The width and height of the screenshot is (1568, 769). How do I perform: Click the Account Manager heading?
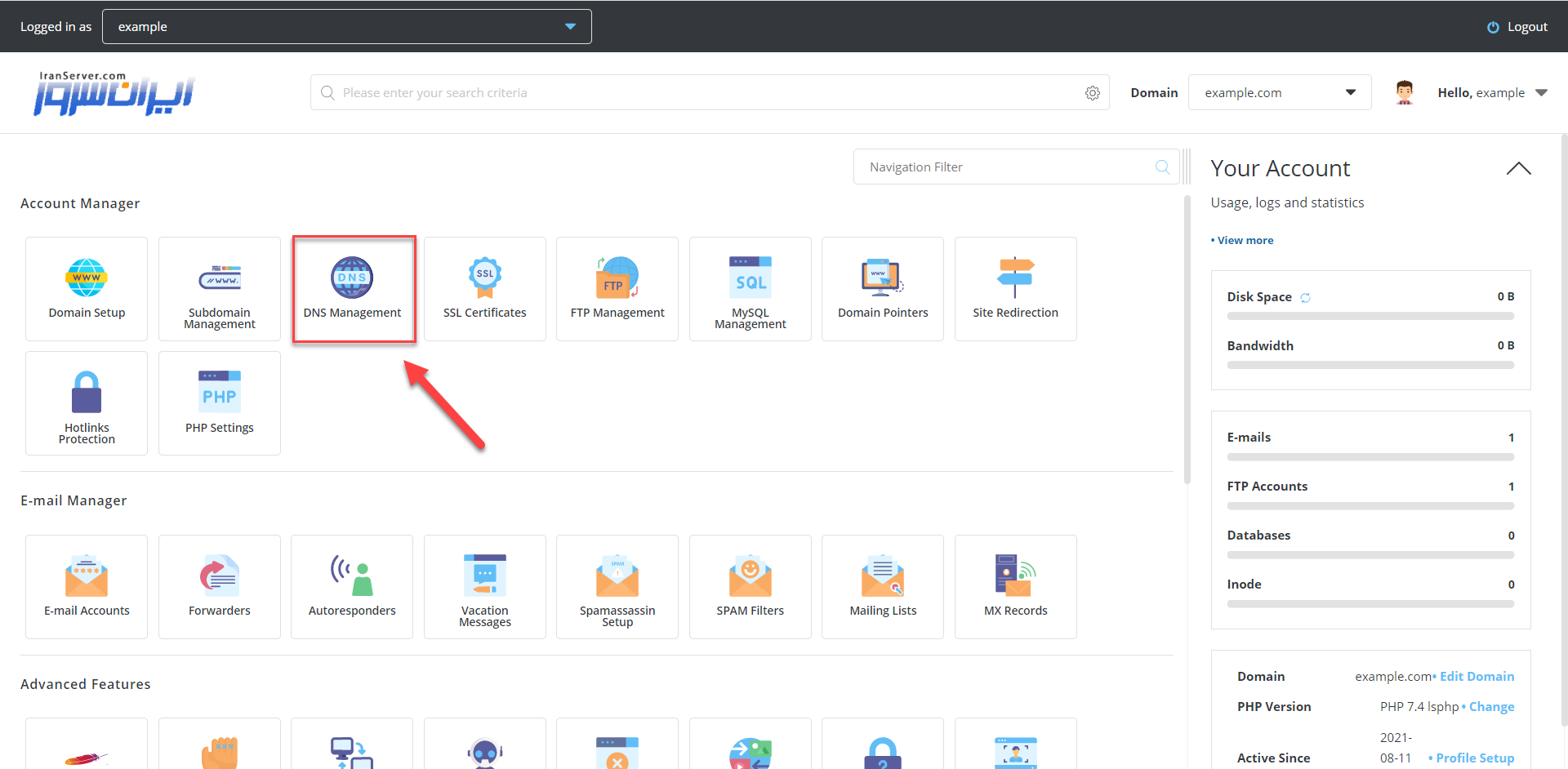tap(80, 204)
